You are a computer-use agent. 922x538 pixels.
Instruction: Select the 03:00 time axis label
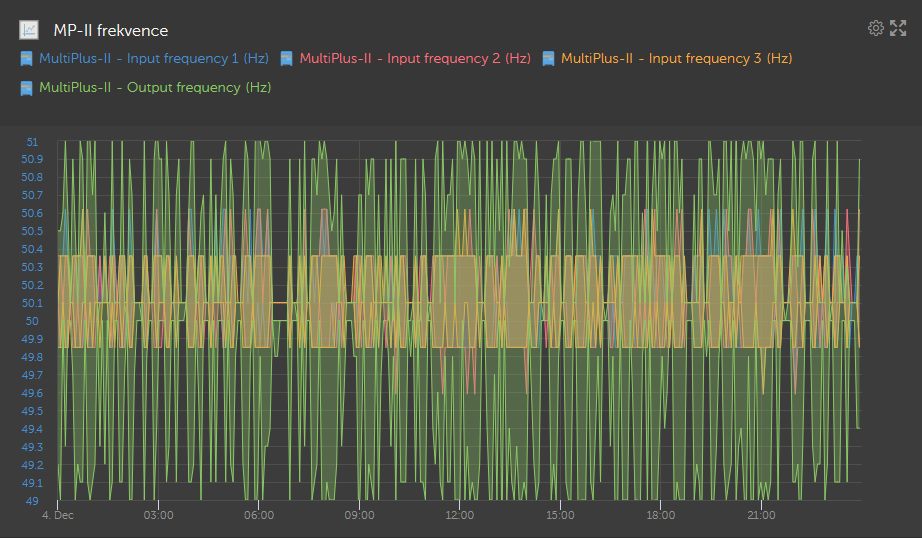(158, 516)
